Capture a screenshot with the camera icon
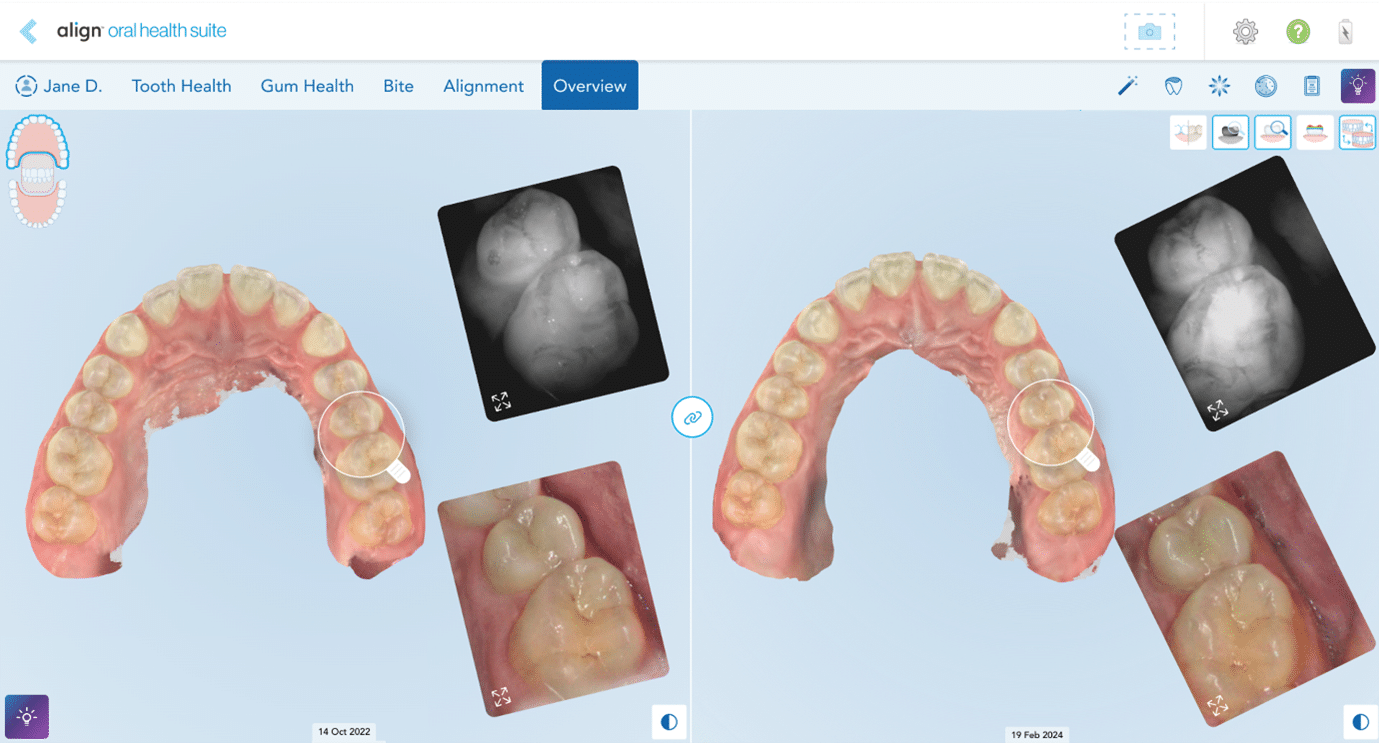 coord(1149,32)
